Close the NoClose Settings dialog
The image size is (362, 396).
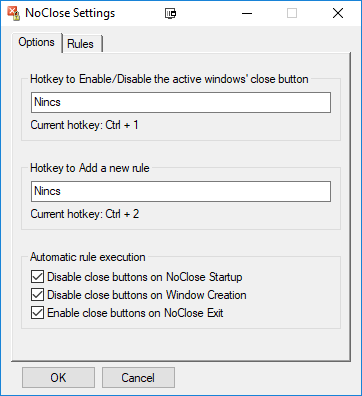pos(338,13)
